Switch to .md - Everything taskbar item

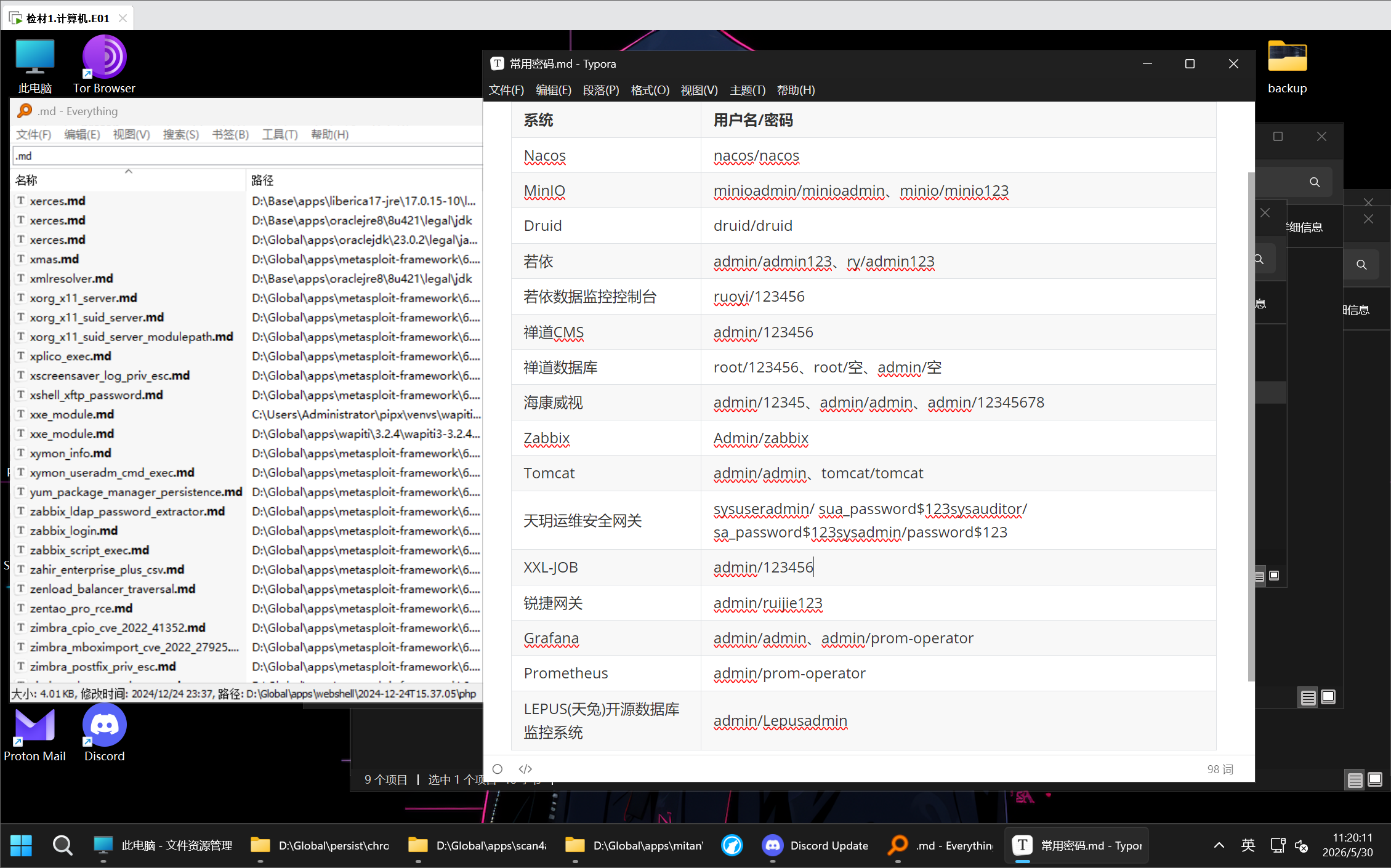[941, 845]
